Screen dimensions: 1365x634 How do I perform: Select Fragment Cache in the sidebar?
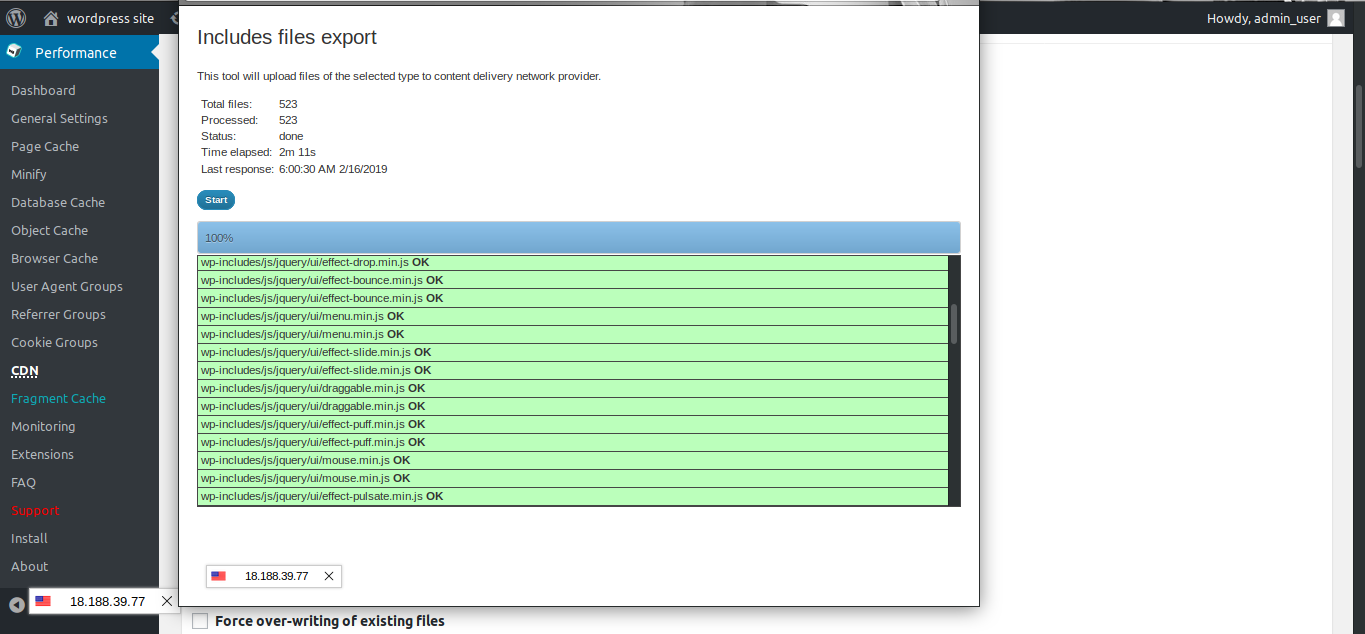(58, 398)
